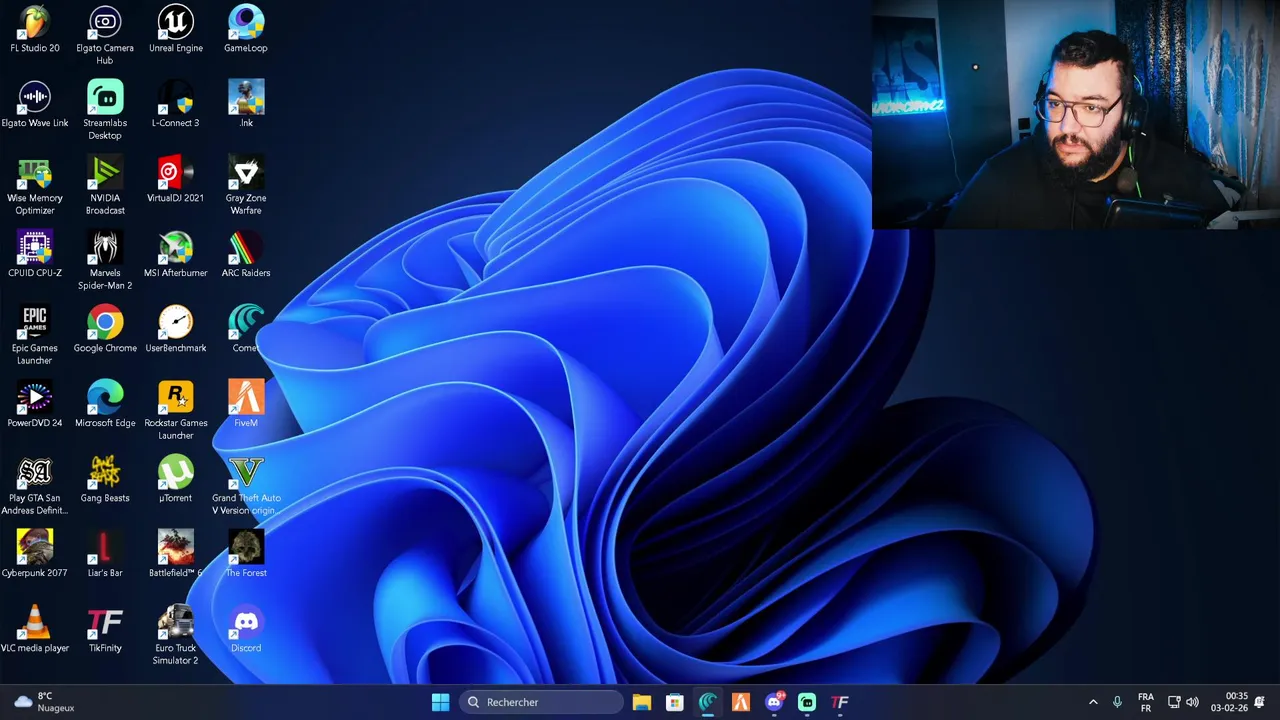Select the .lnk PUBG-style shortcut icon
The image size is (1280, 720).
point(246,104)
